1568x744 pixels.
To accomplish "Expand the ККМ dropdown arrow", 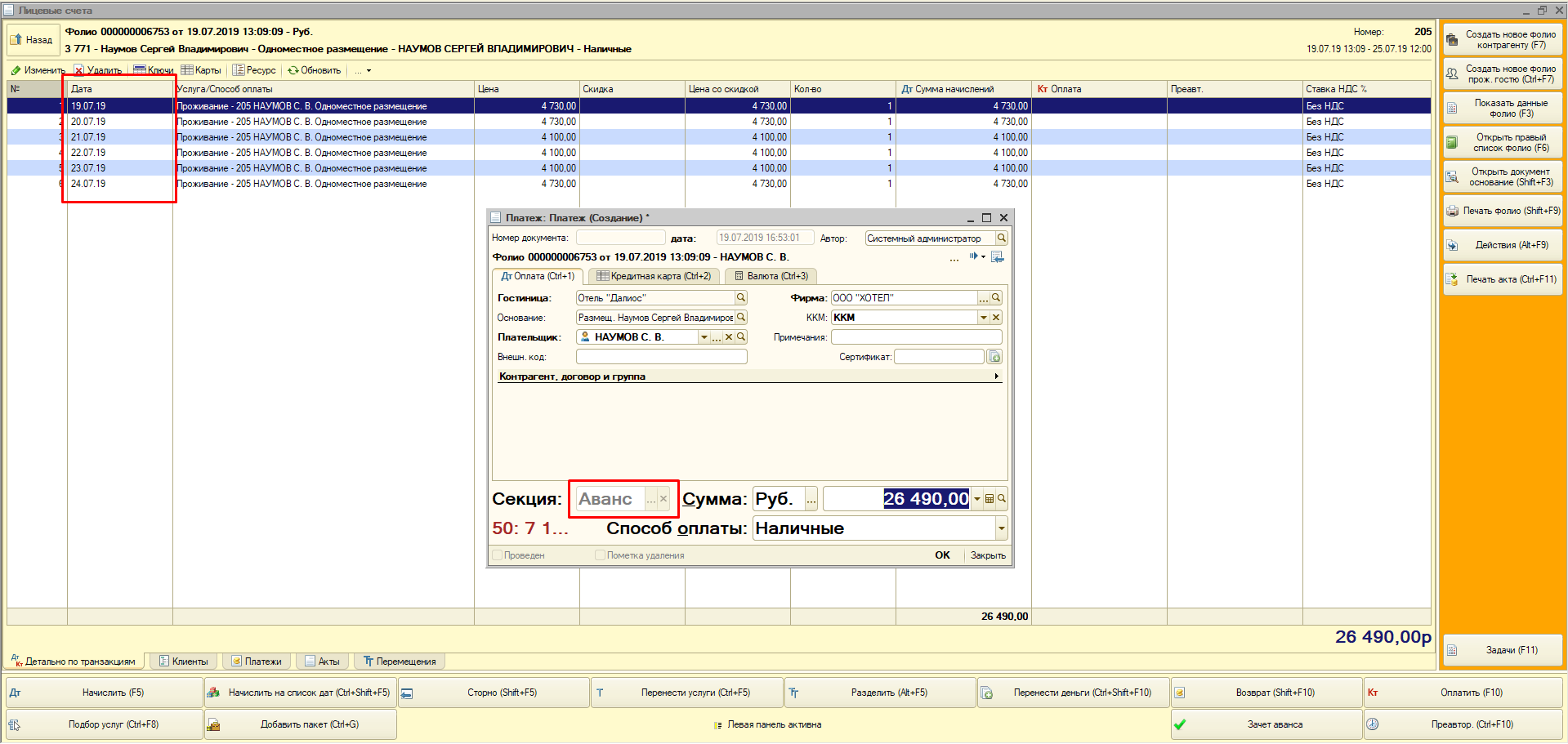I will tap(984, 318).
